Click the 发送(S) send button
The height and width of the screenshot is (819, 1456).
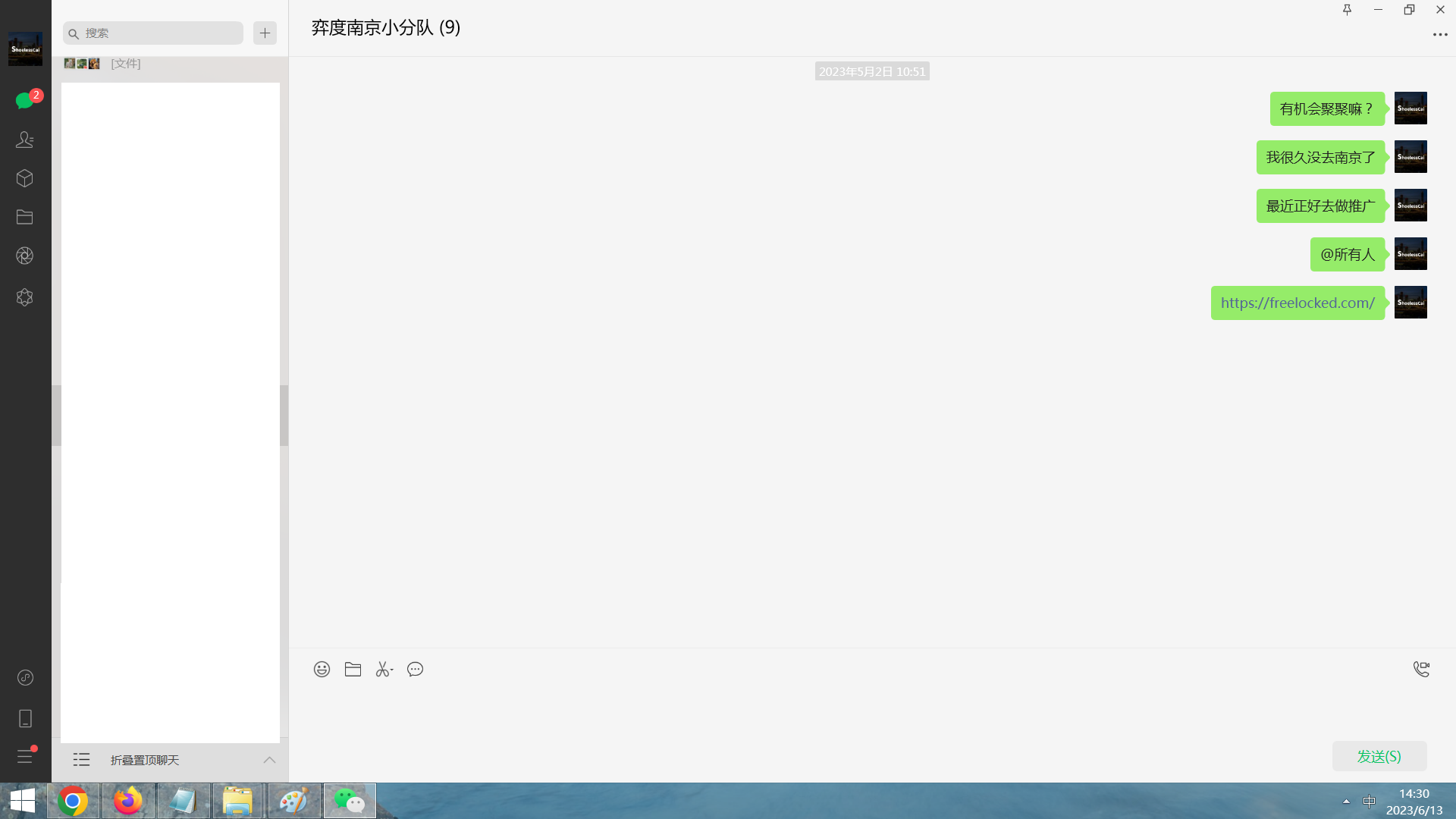[1379, 756]
